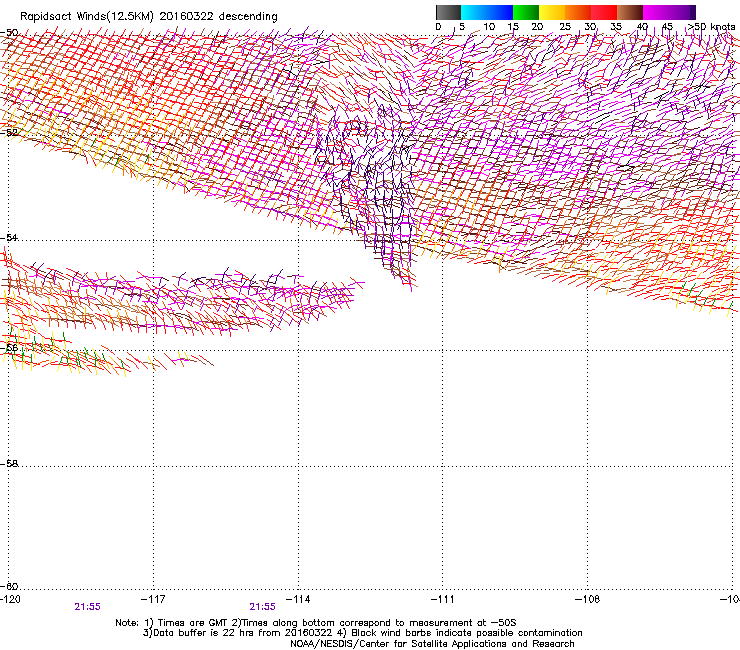Click the '>50 knots' legend label
The width and height of the screenshot is (740, 650).
[x=711, y=27]
